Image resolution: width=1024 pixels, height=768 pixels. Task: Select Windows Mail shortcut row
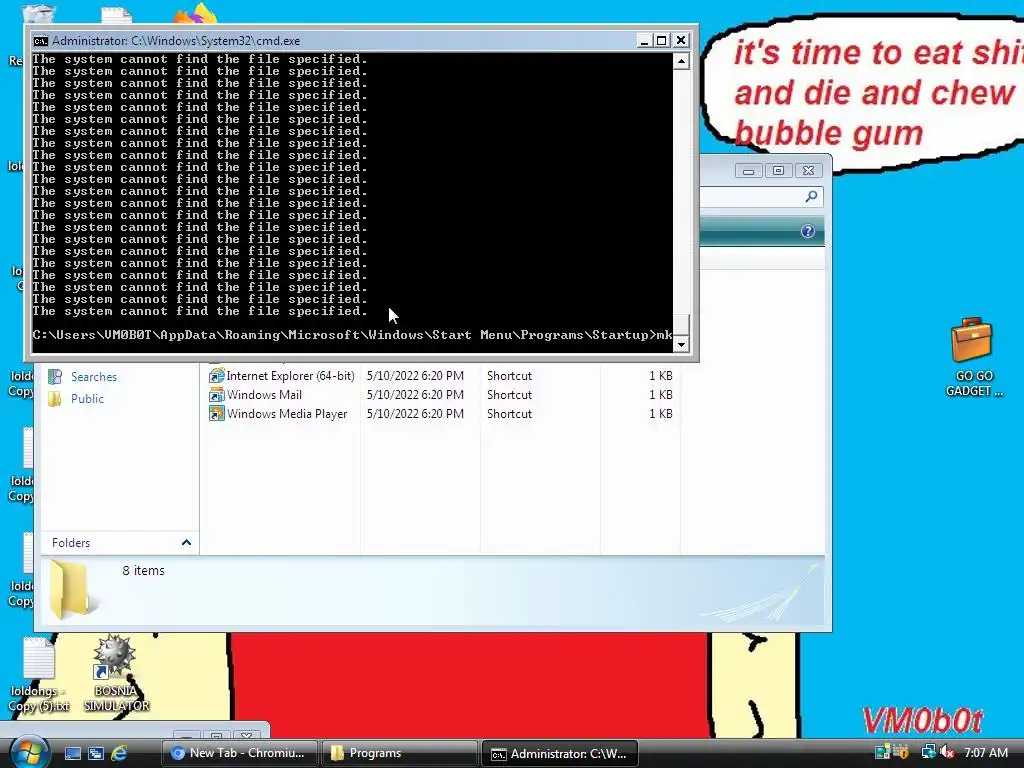tap(443, 394)
